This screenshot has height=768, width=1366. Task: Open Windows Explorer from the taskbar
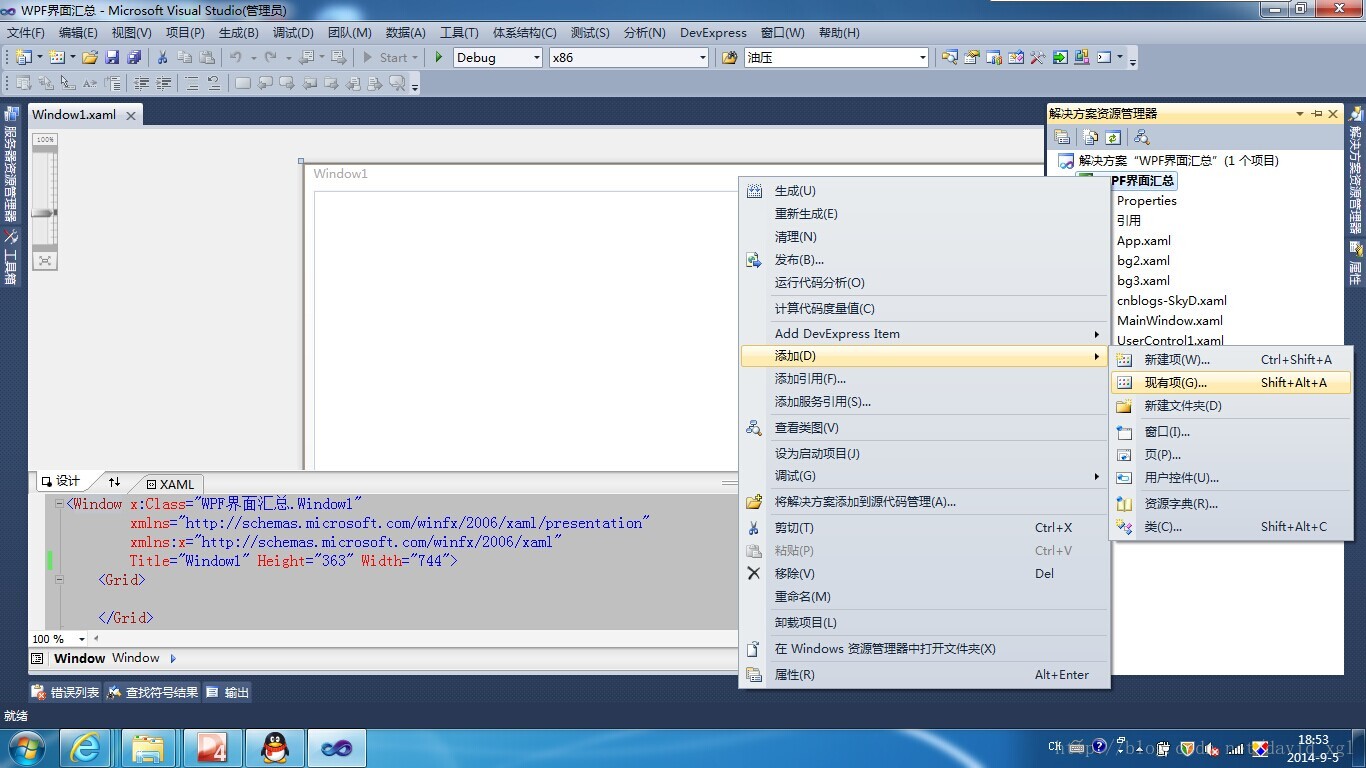pos(148,747)
